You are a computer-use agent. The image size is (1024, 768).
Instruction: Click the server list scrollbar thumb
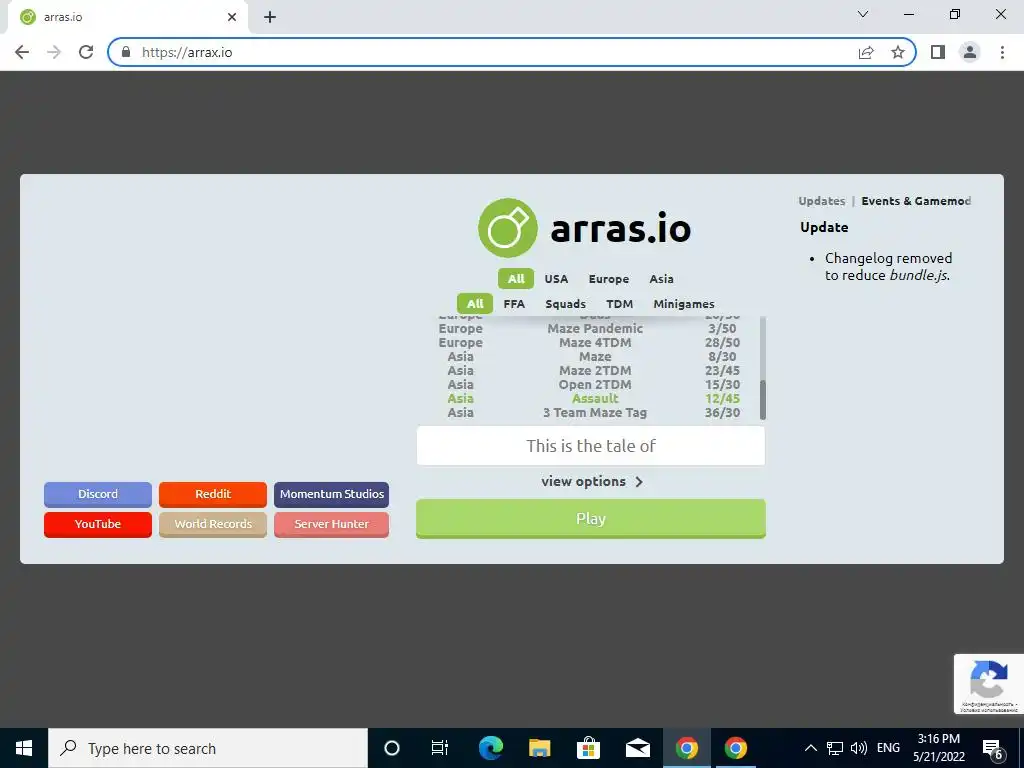coord(762,400)
